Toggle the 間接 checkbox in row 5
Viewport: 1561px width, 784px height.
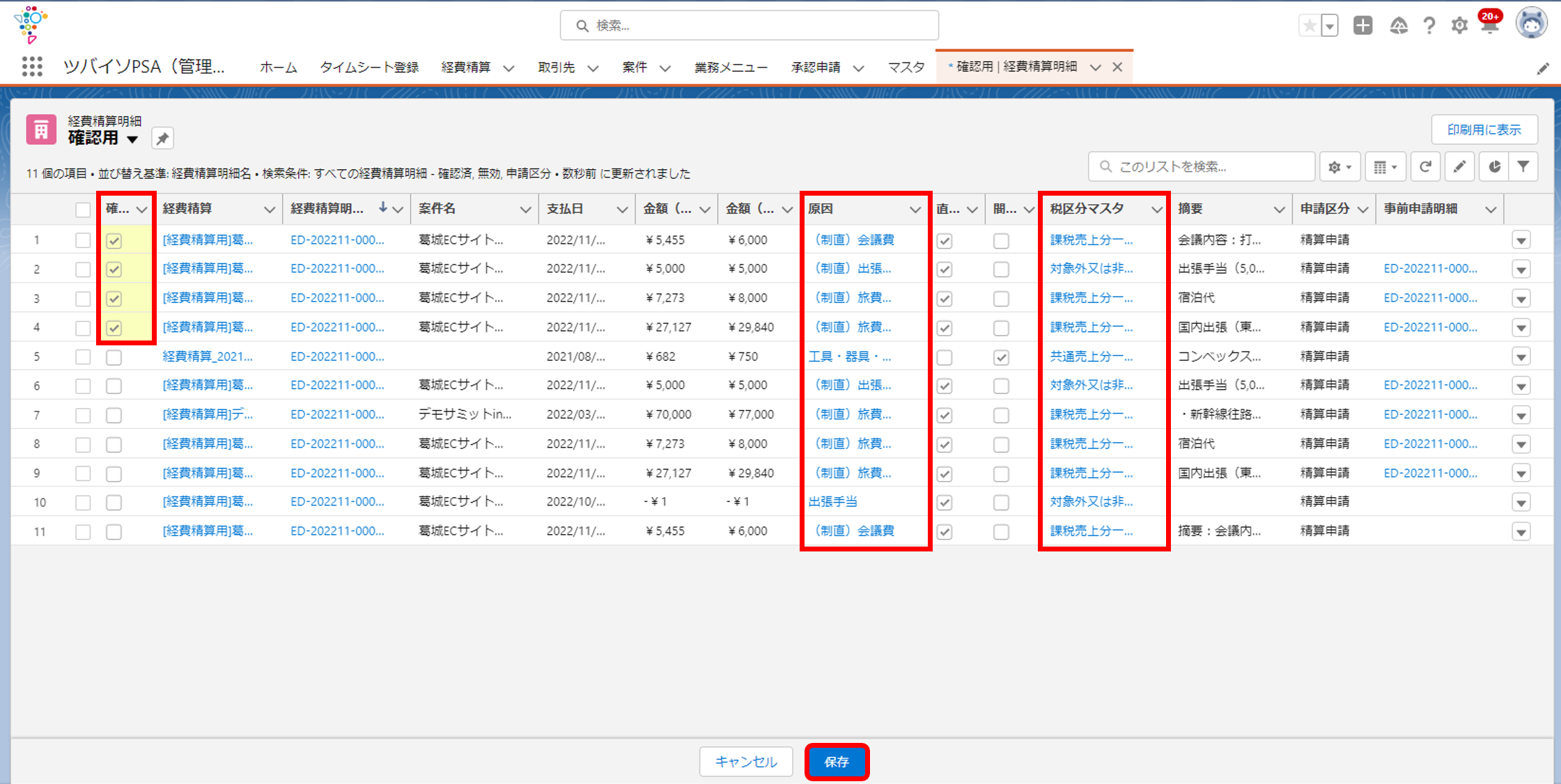point(1001,357)
